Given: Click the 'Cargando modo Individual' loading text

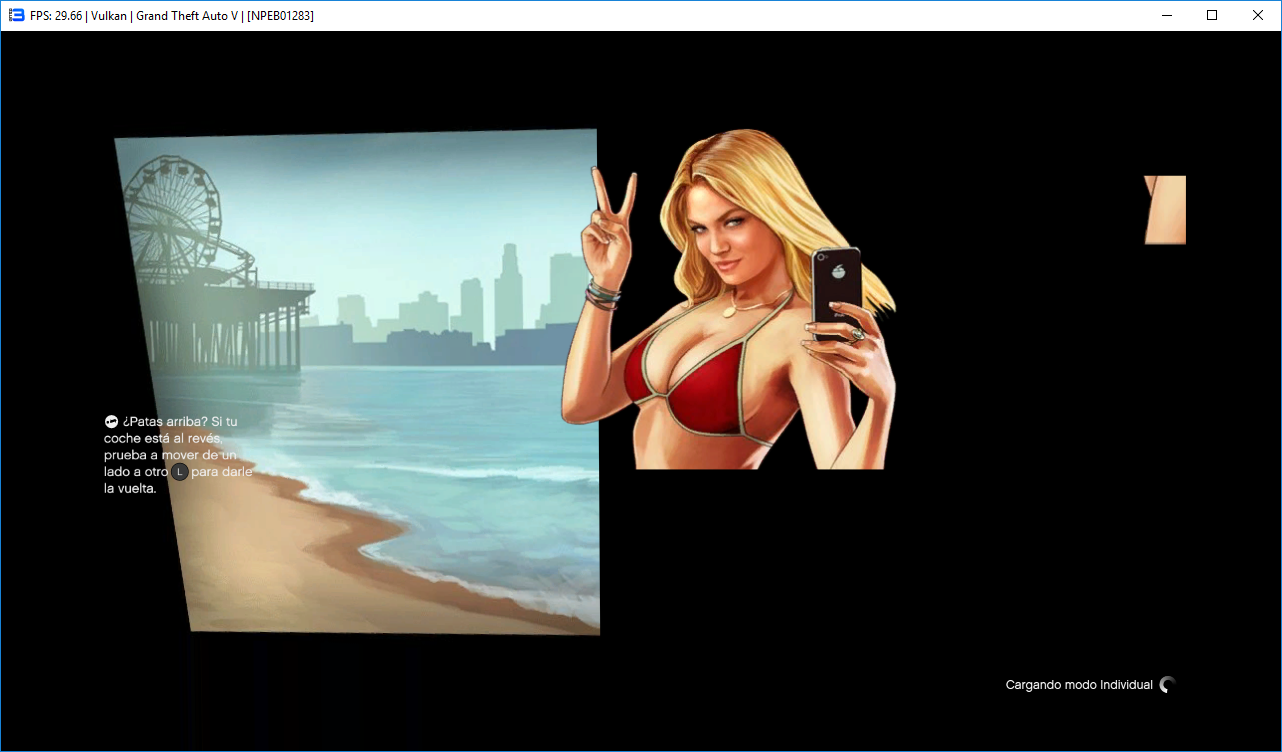Looking at the screenshot, I should [x=1079, y=685].
